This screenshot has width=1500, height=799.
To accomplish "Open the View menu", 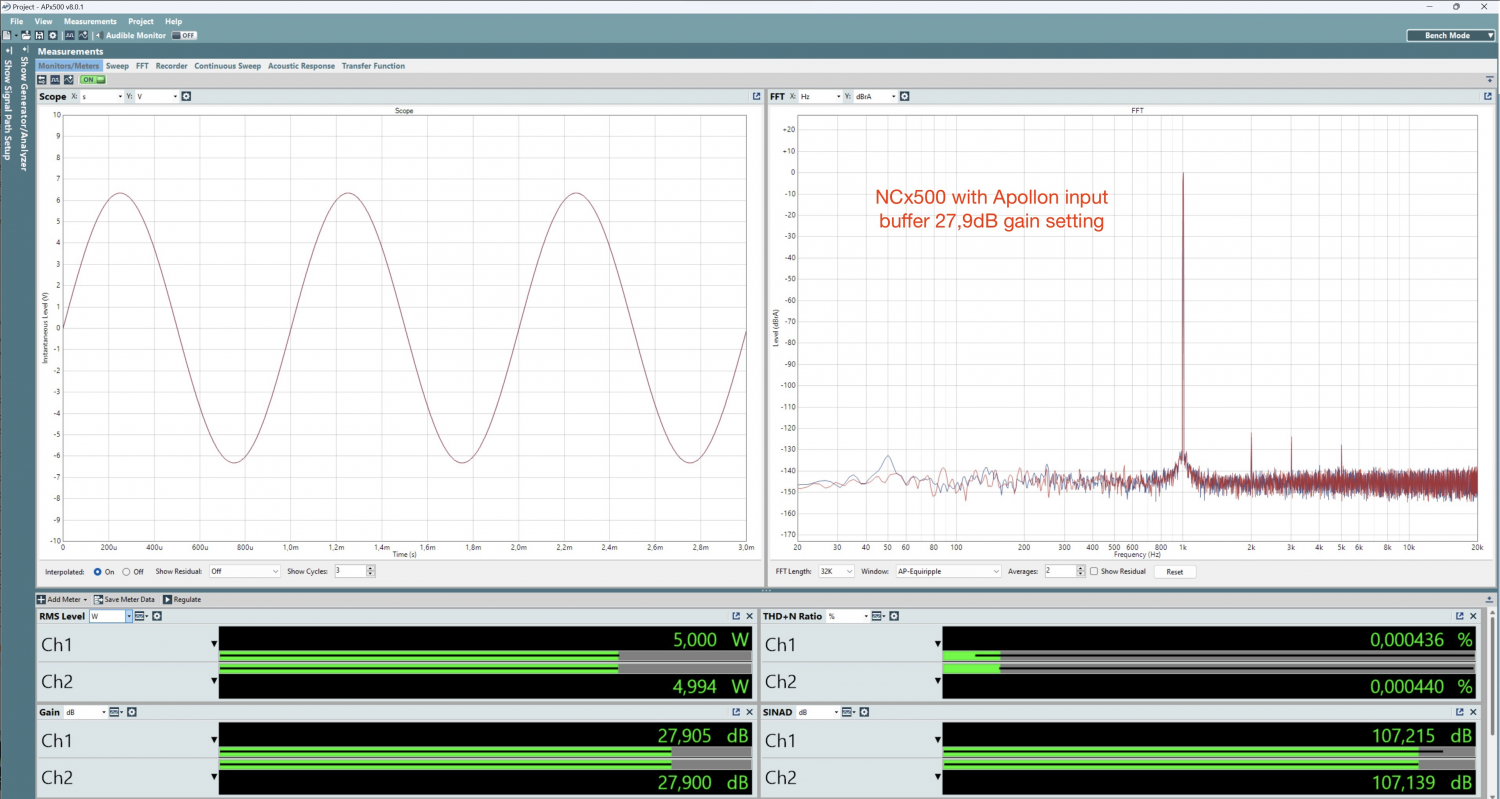I will point(43,21).
